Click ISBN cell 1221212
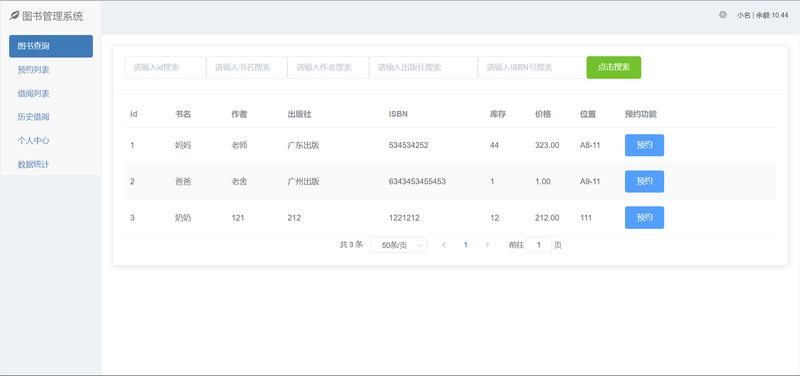The image size is (800, 376). pos(404,218)
